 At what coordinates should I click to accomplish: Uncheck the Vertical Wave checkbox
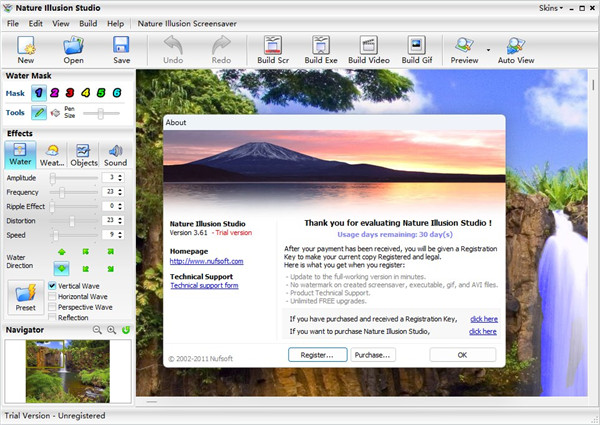(52, 286)
